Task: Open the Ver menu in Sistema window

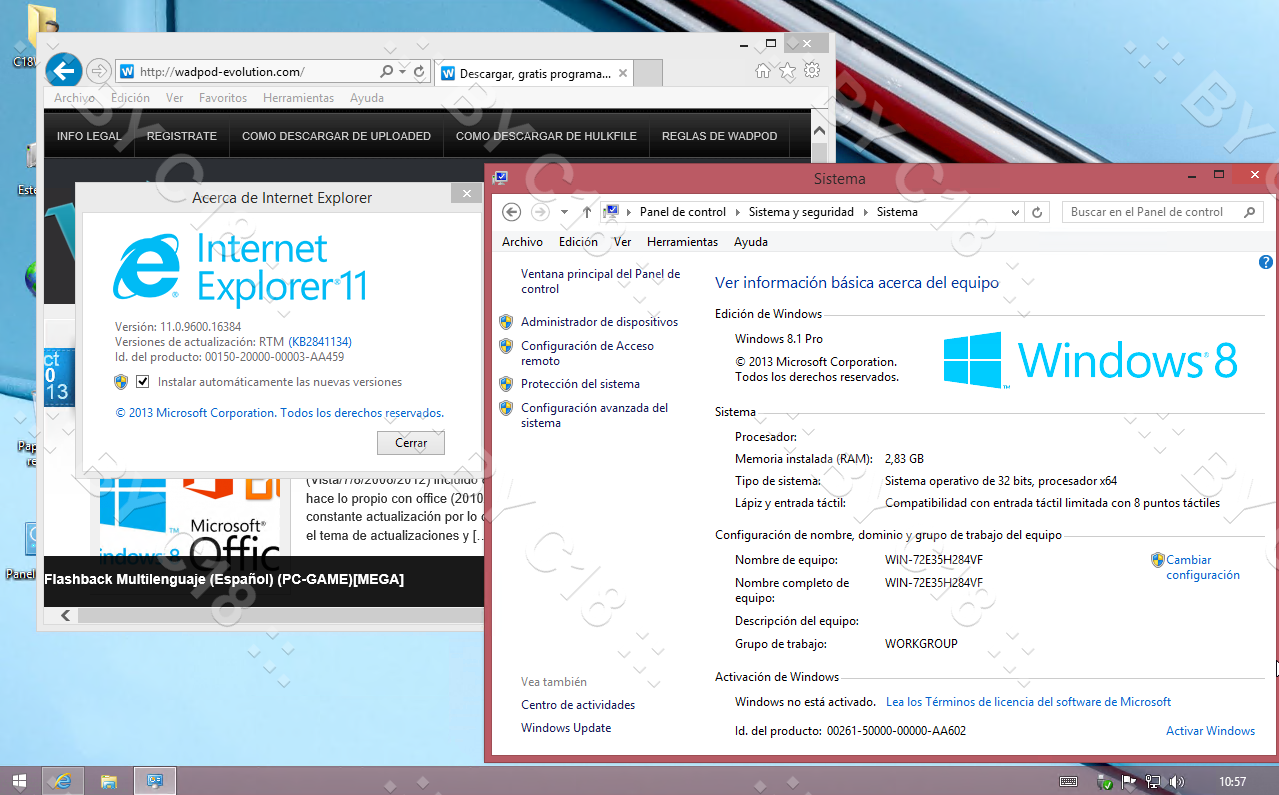Action: coord(622,242)
